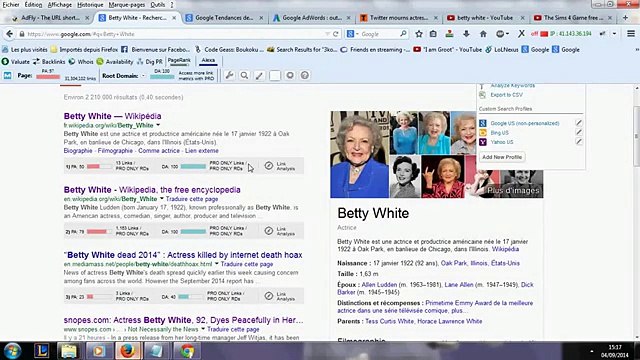The width and height of the screenshot is (640, 360).
Task: Bookmark this page with the star icon
Action: pyautogui.click(x=419, y=34)
